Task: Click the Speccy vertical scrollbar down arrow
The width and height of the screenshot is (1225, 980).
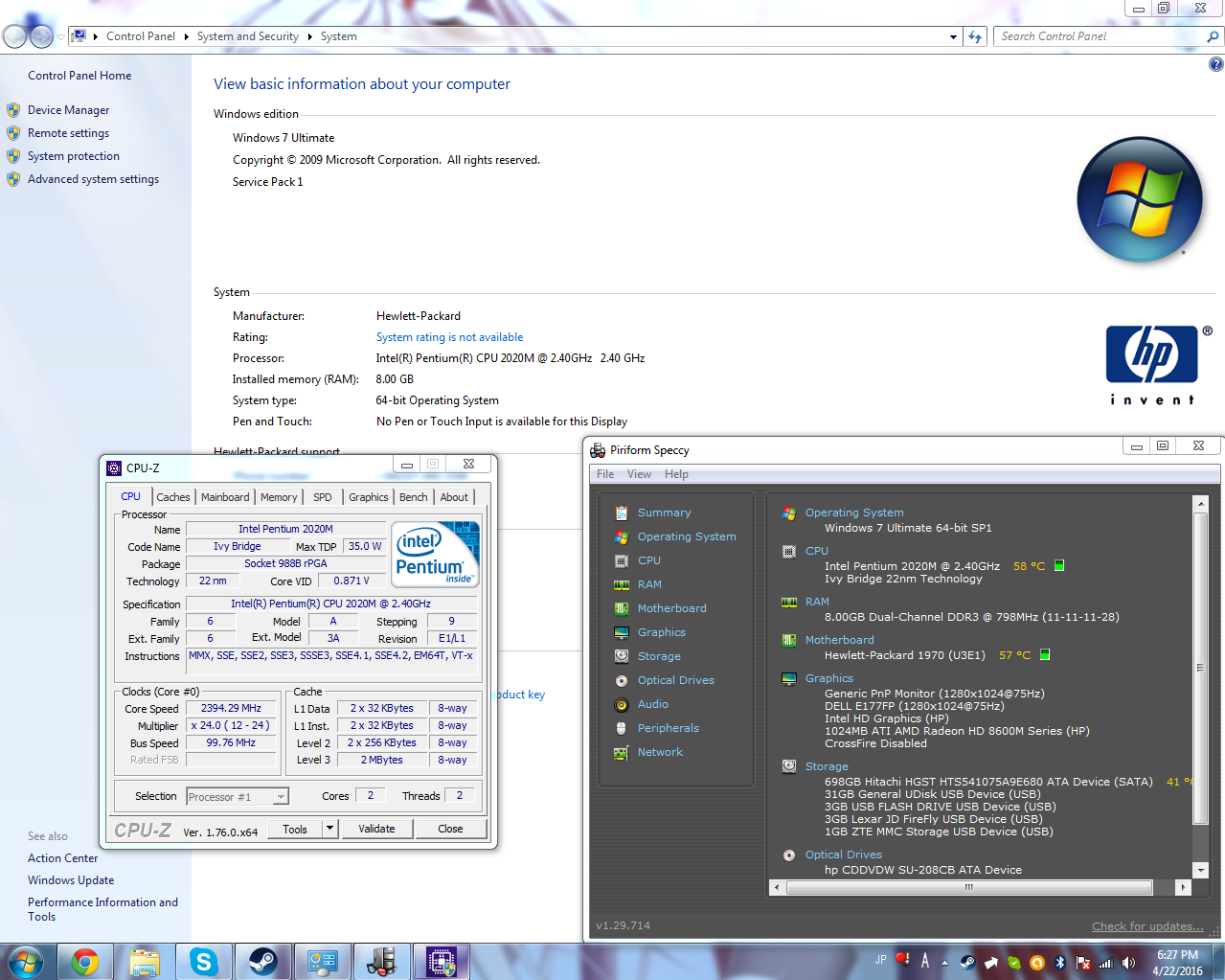Action: point(1201,870)
